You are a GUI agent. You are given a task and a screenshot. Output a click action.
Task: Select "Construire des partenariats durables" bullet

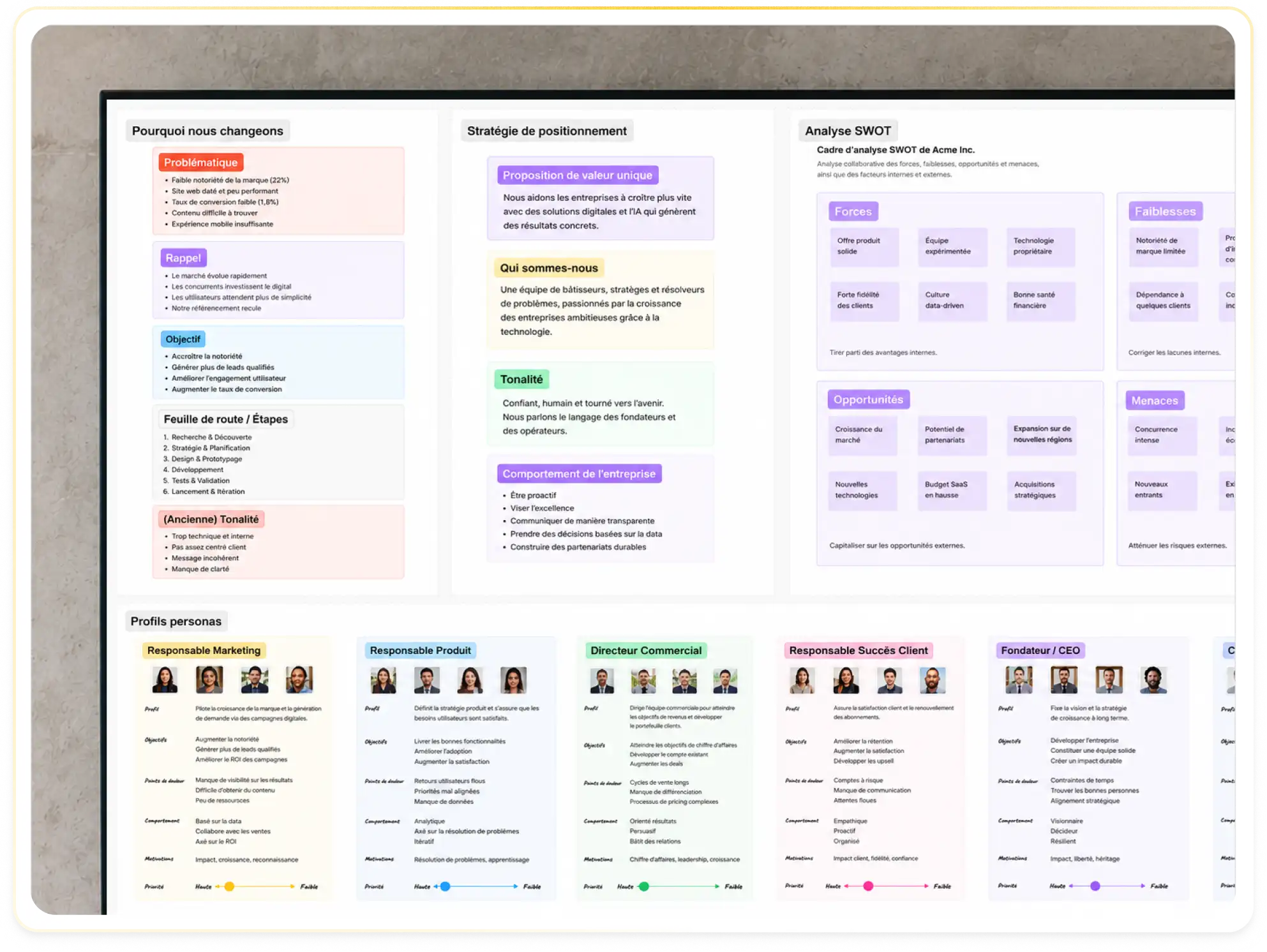pyautogui.click(x=578, y=547)
